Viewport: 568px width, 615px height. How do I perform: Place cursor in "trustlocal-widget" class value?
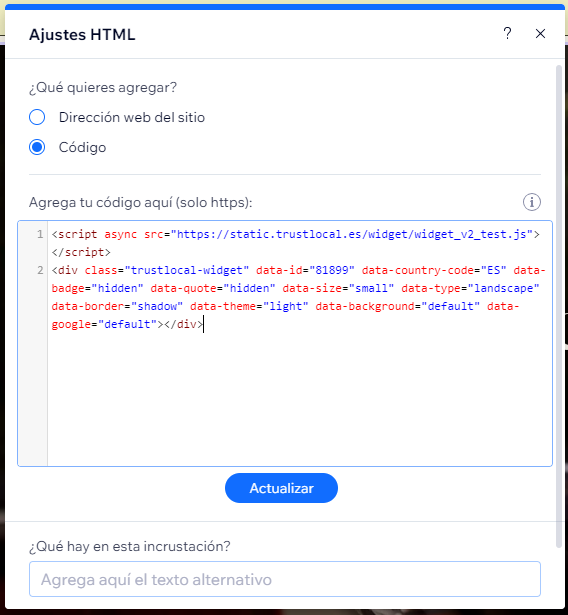click(187, 270)
